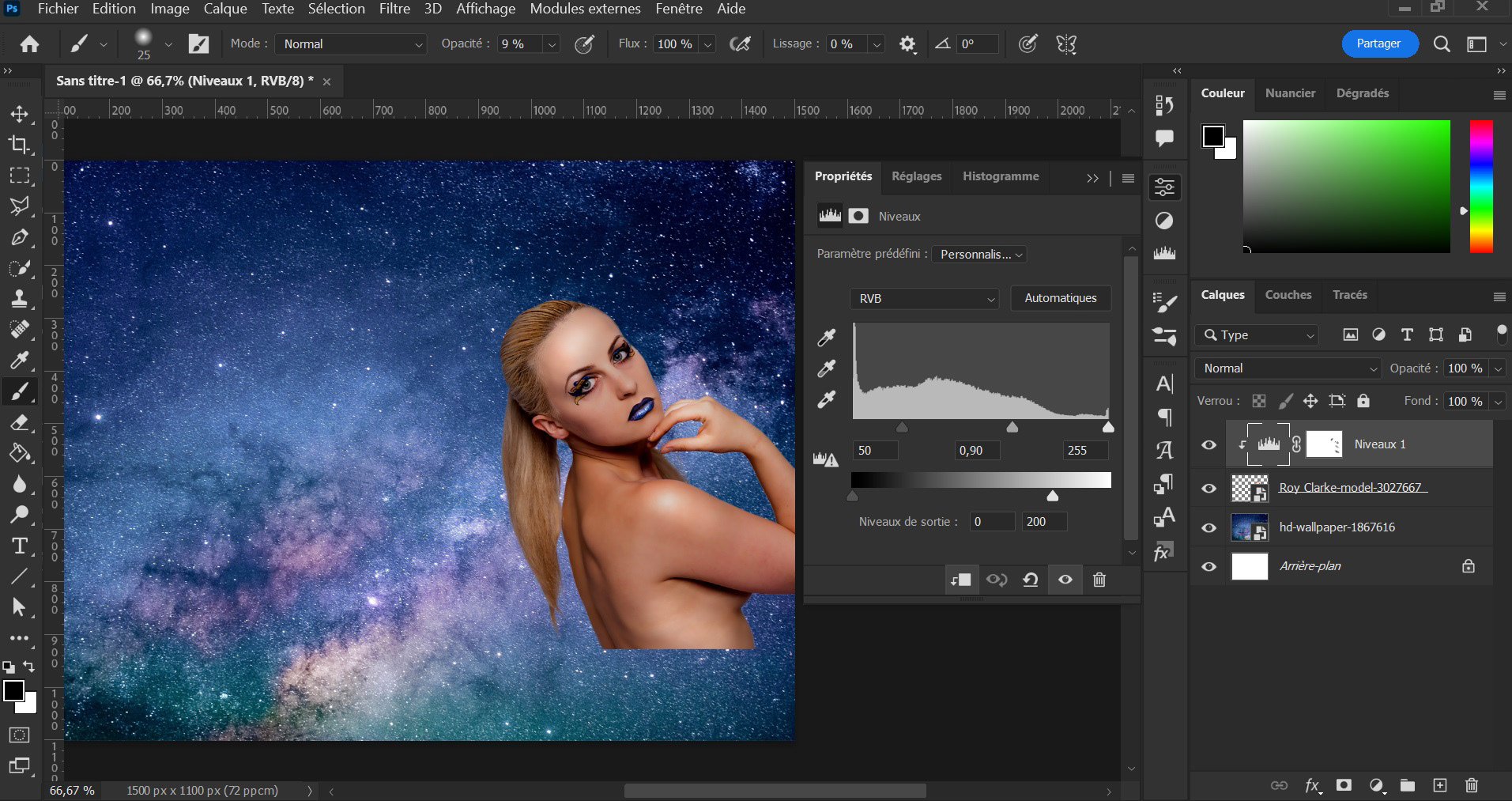Pick the white point eyedropper in Levels

827,399
